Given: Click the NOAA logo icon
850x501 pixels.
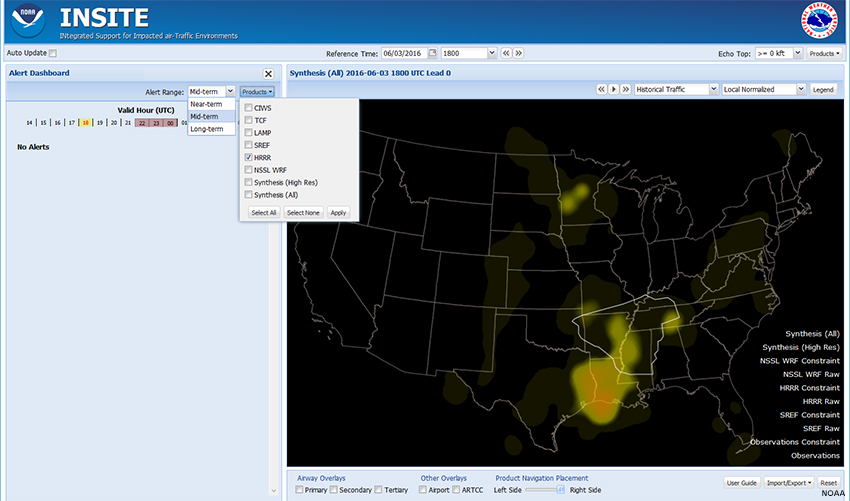Looking at the screenshot, I should (x=28, y=21).
